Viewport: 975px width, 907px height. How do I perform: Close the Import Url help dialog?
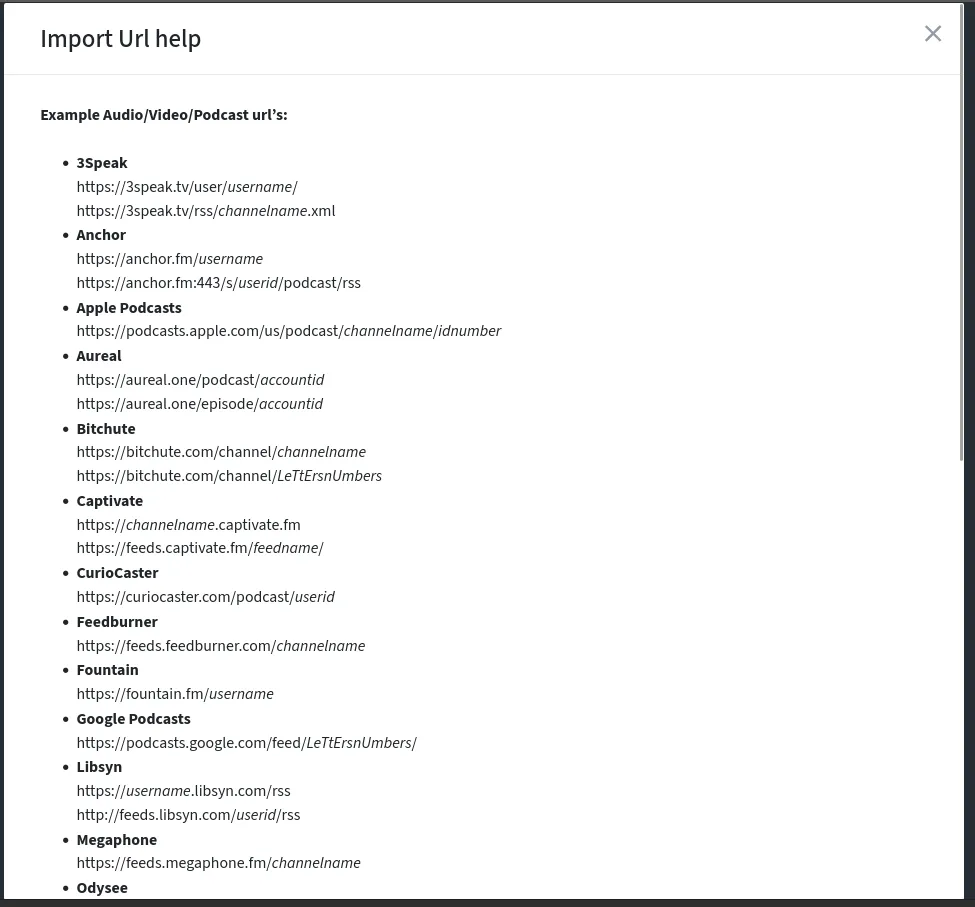(932, 34)
